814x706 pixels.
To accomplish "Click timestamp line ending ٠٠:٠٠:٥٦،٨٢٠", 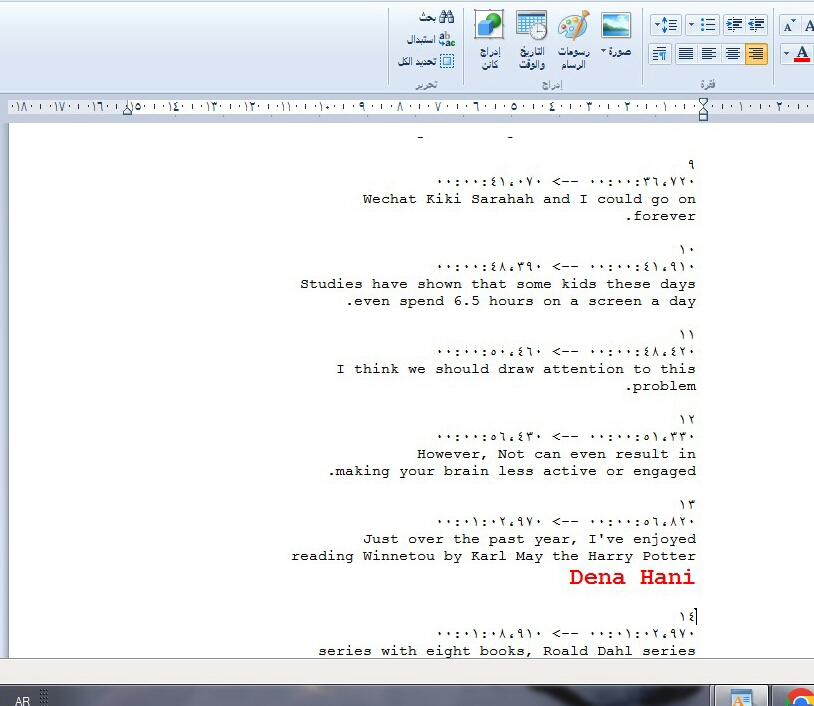I will [566, 522].
